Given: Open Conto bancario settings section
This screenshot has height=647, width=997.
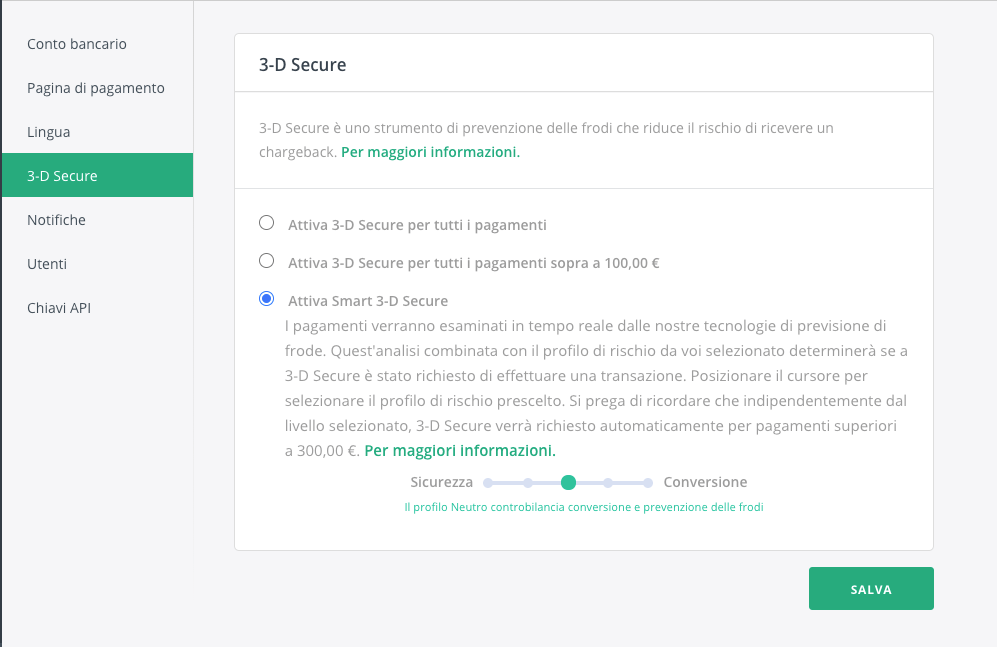Looking at the screenshot, I should coord(77,44).
